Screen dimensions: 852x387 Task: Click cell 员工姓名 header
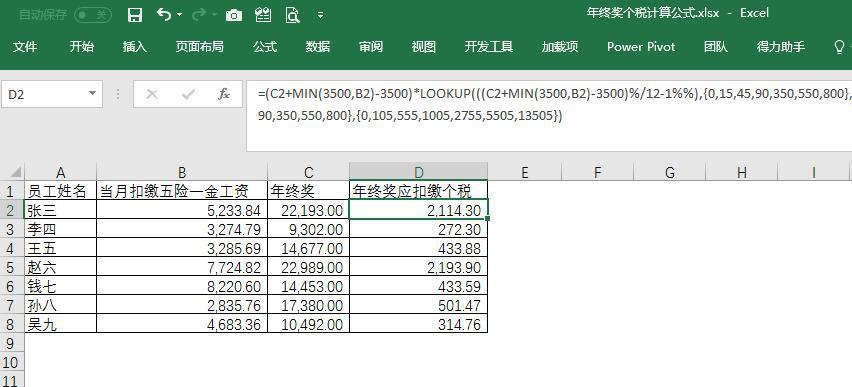60,191
